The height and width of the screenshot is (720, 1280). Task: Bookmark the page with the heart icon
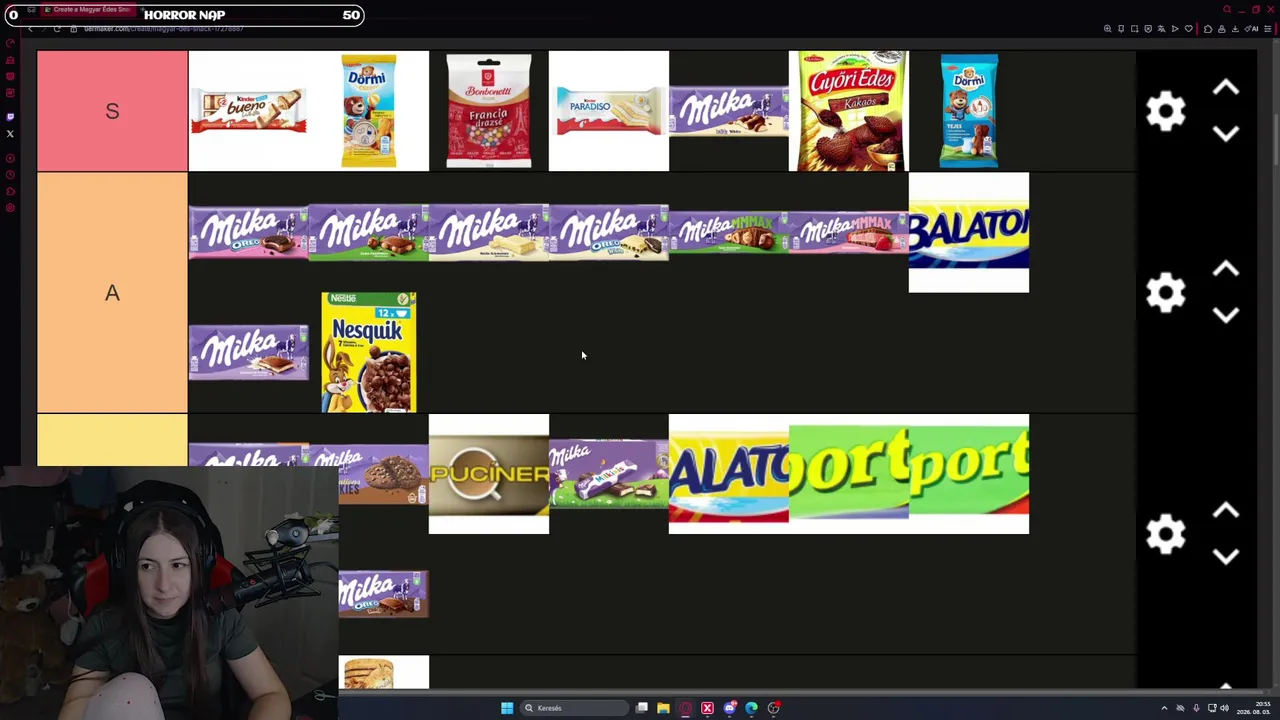(x=1188, y=29)
